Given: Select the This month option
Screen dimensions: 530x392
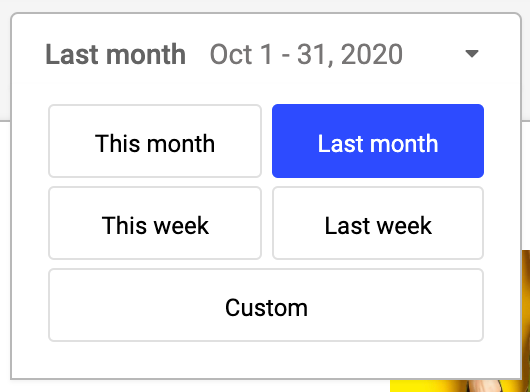Looking at the screenshot, I should tap(155, 141).
